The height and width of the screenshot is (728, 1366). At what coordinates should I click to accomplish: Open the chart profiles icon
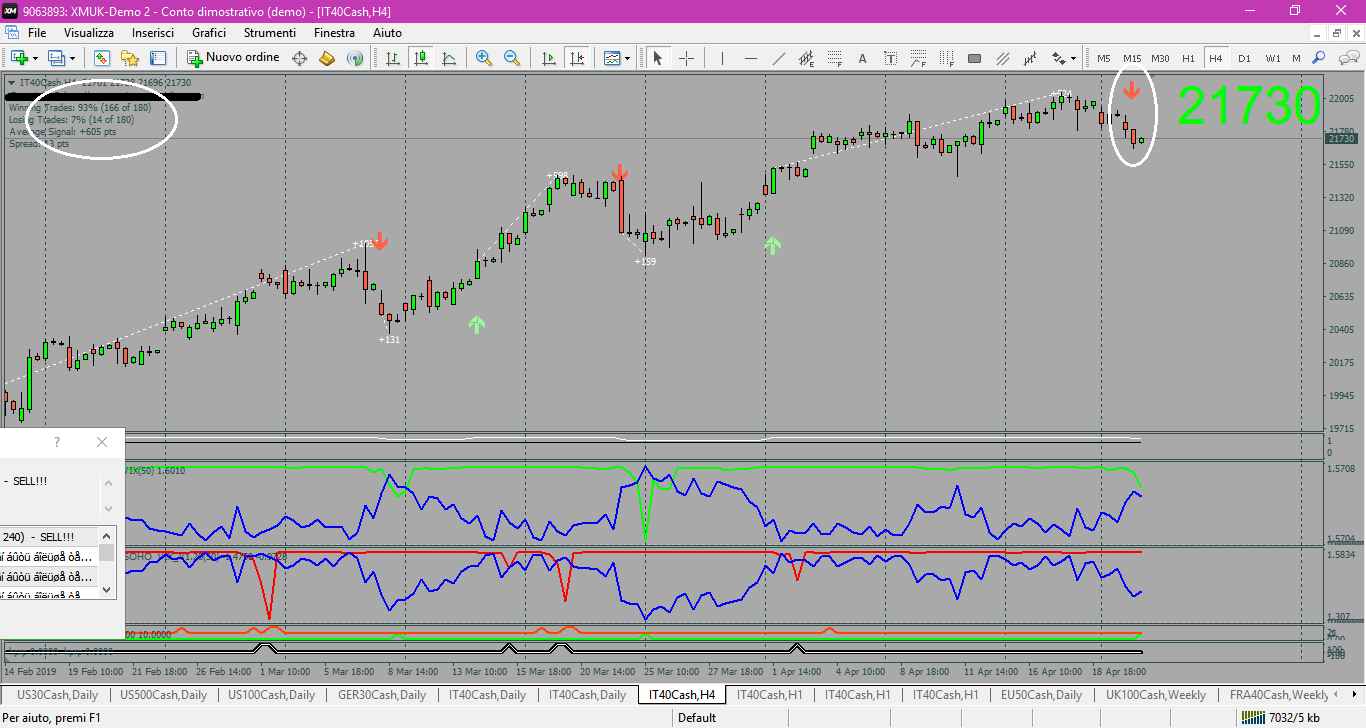57,58
